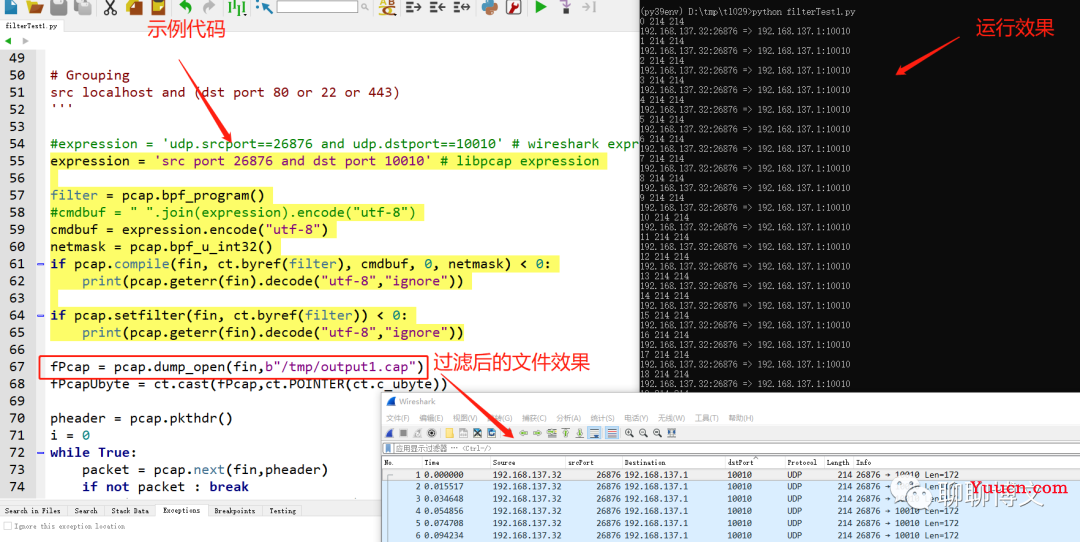The image size is (1080, 542).
Task: Open the Exceptions tab
Action: tap(181, 511)
